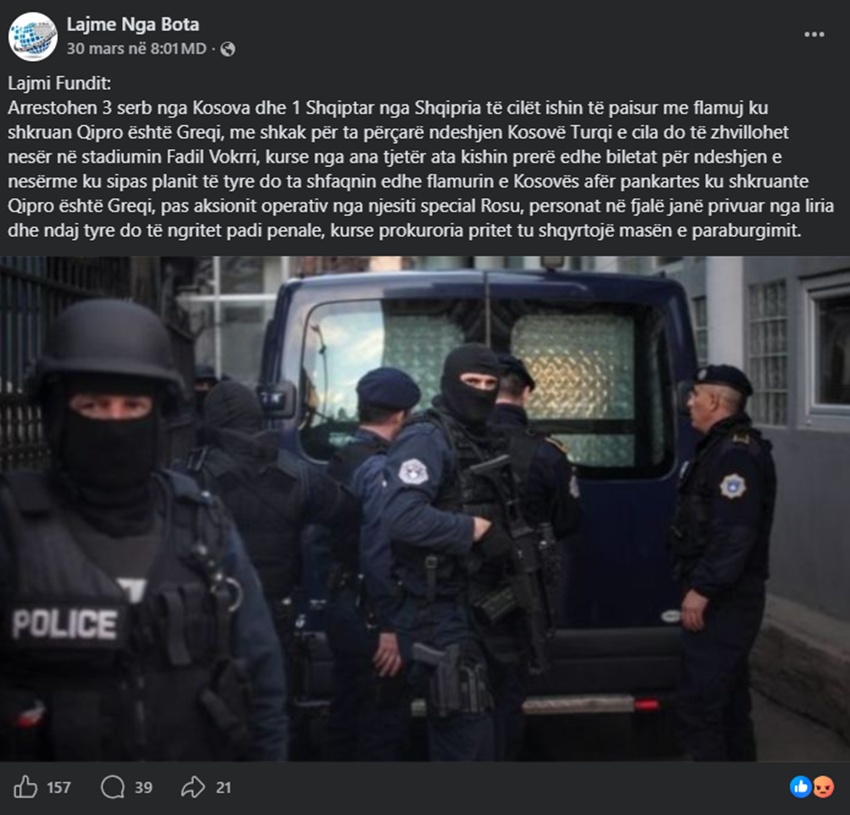This screenshot has width=850, height=815.
Task: Click the POLICE patch on the officer's vest
Action: pyautogui.click(x=65, y=624)
